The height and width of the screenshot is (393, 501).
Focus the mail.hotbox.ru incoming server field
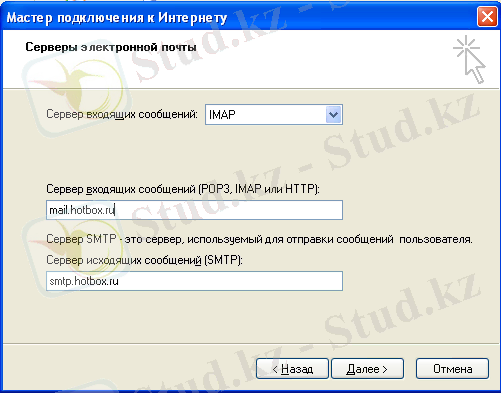pos(194,210)
